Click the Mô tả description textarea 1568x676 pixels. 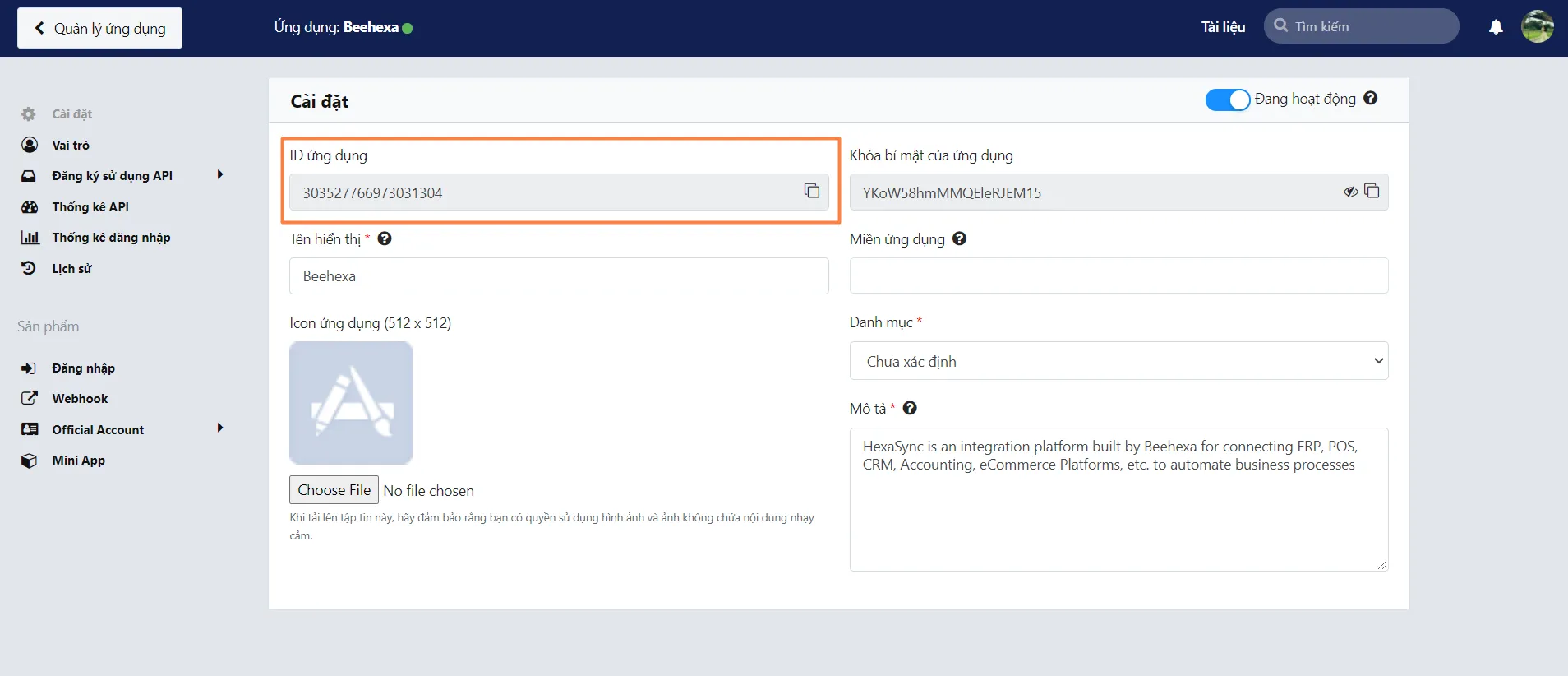(1118, 499)
